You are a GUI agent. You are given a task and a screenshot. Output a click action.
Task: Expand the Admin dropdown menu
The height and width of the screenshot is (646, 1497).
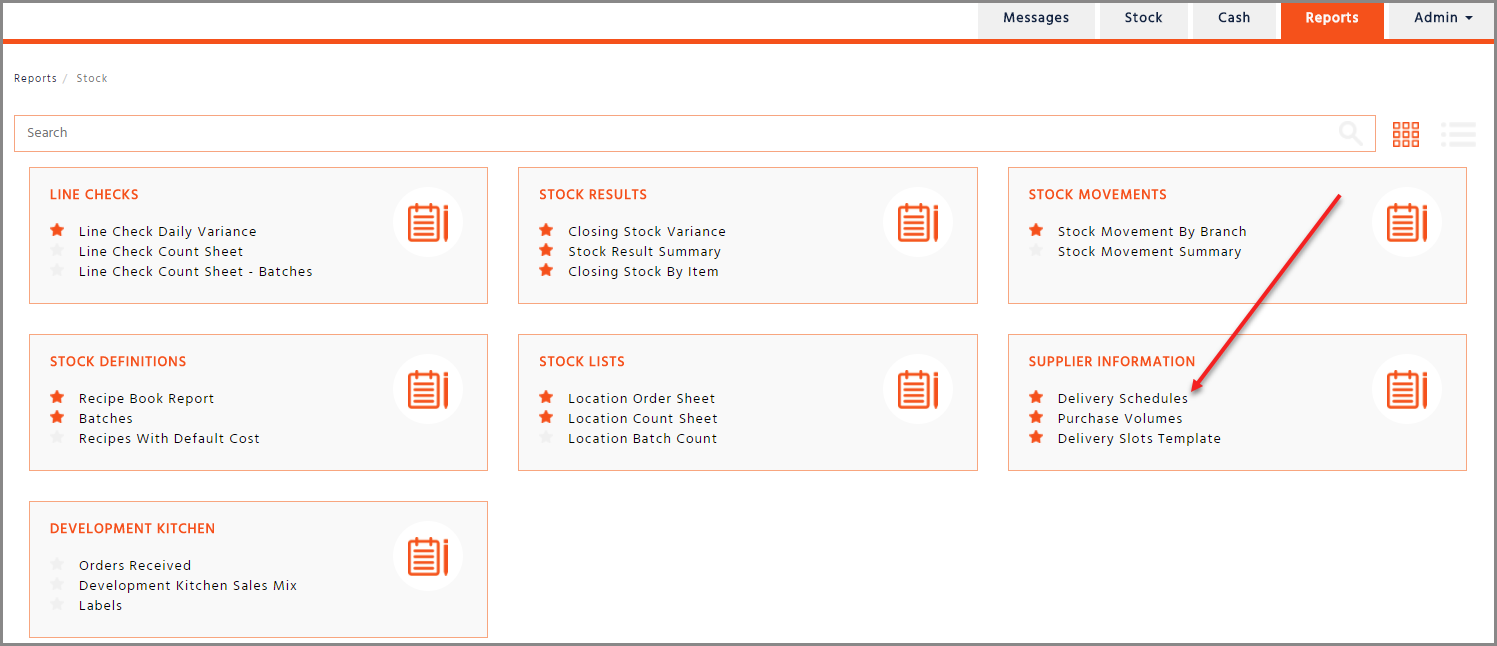point(1443,18)
